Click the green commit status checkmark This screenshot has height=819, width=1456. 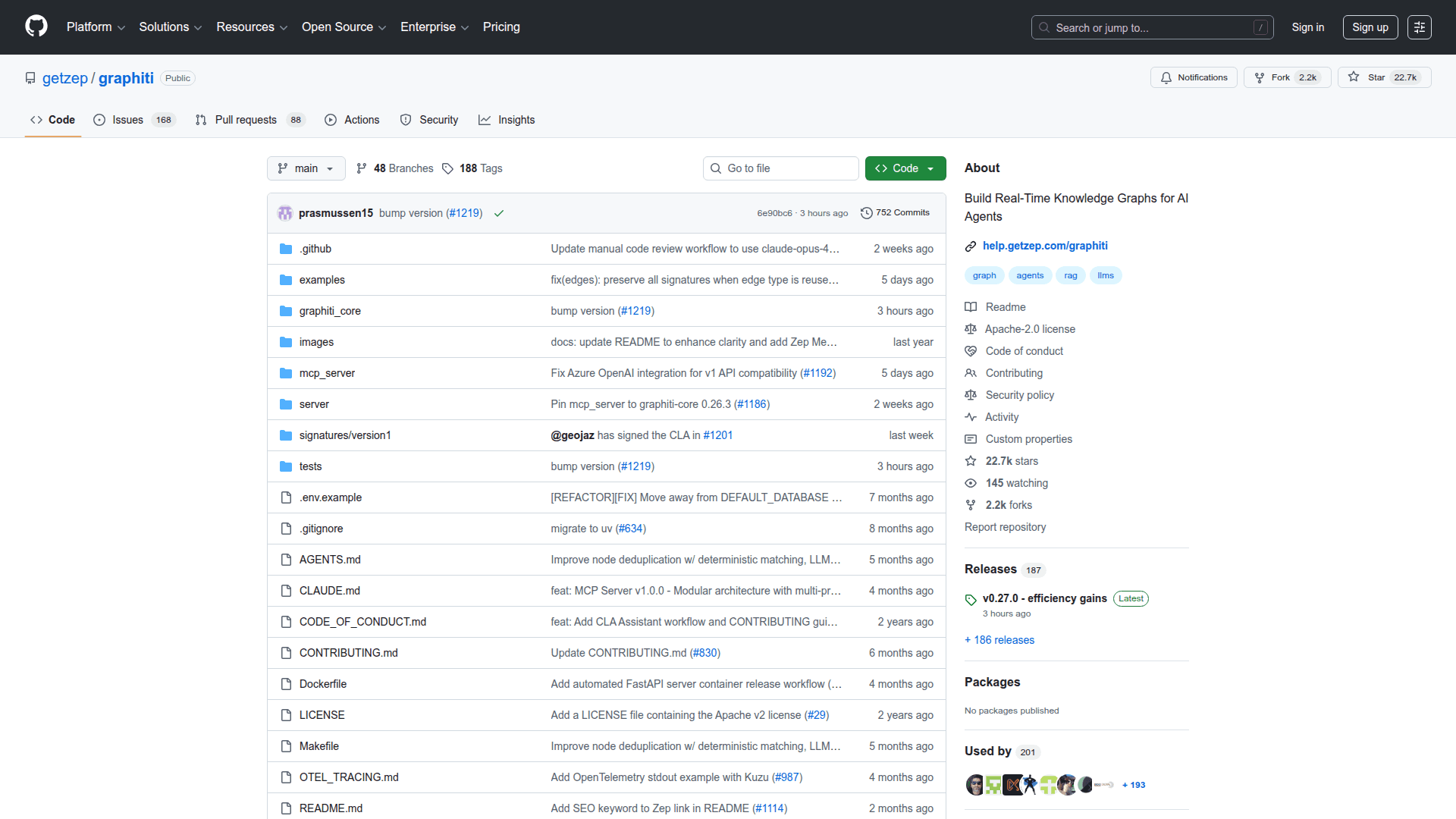coord(499,214)
